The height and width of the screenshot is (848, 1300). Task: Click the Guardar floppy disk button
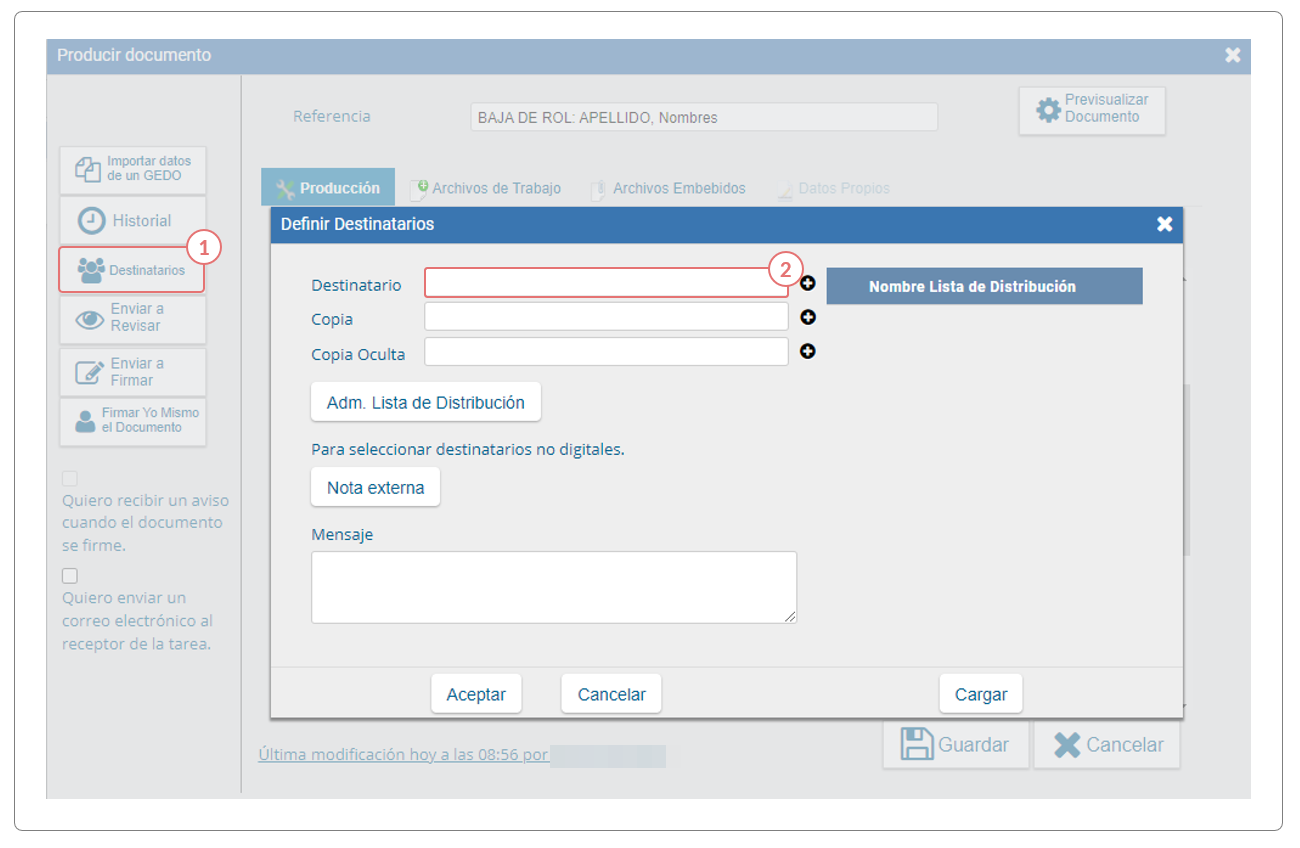(956, 745)
